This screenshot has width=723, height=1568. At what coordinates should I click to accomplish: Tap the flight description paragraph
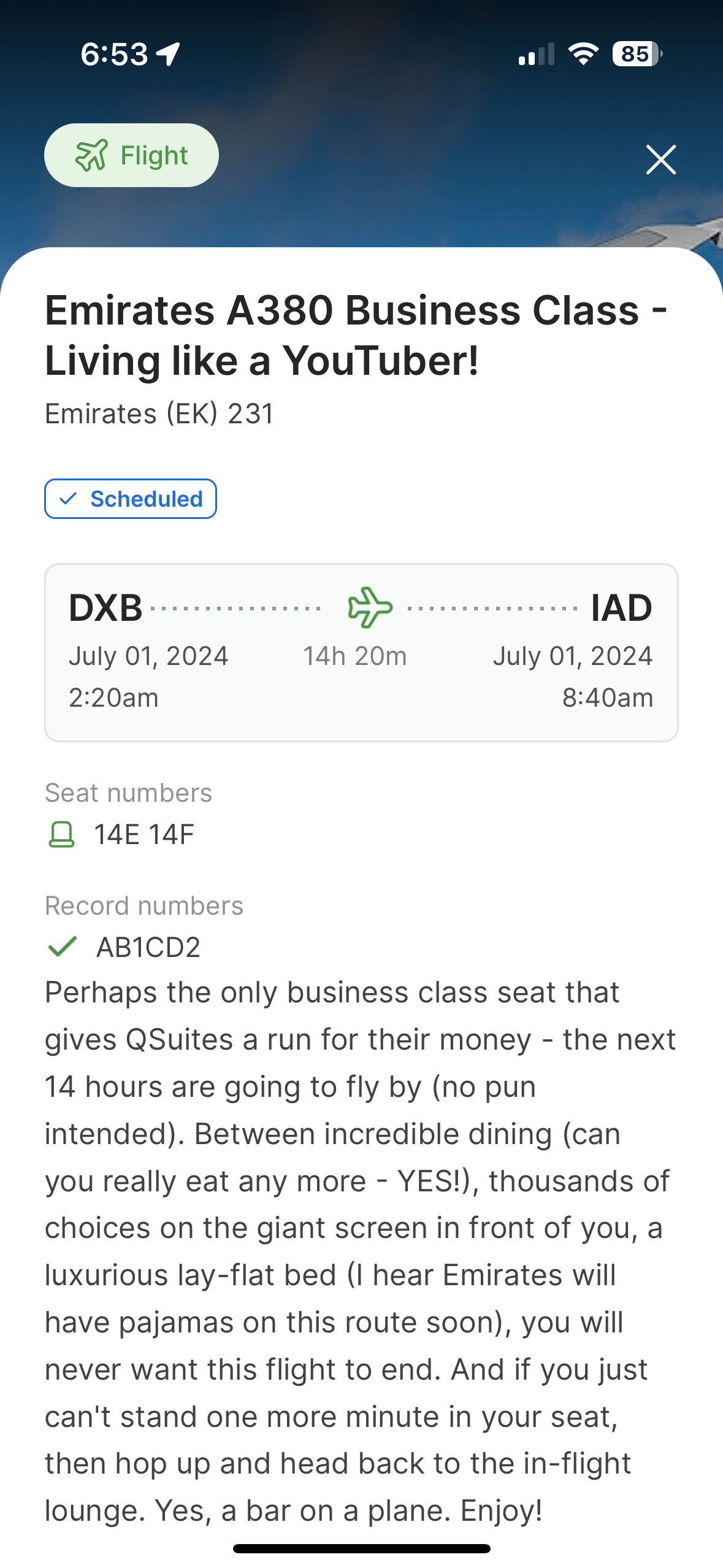tap(361, 1251)
